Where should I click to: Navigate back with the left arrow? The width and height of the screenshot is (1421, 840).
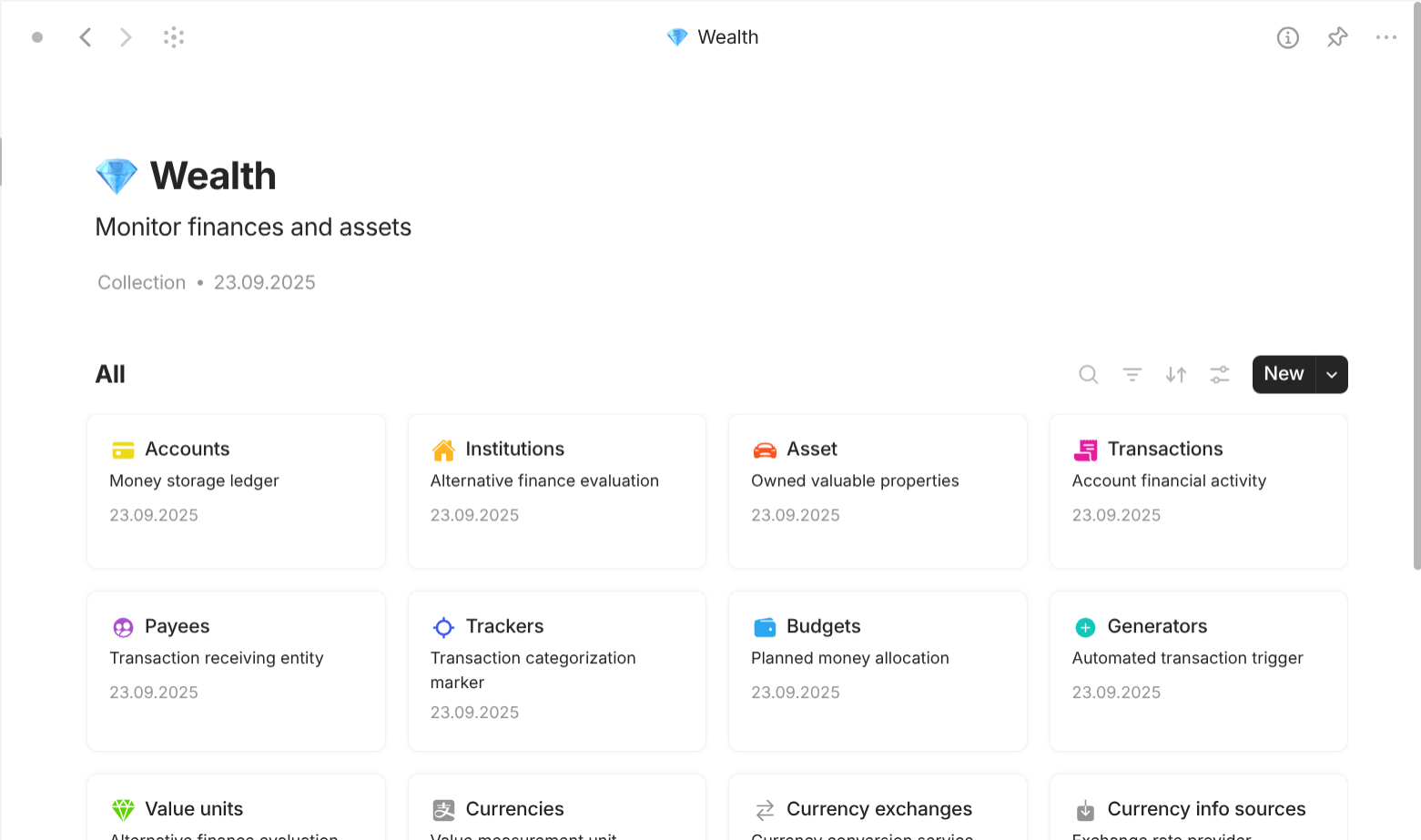click(86, 37)
